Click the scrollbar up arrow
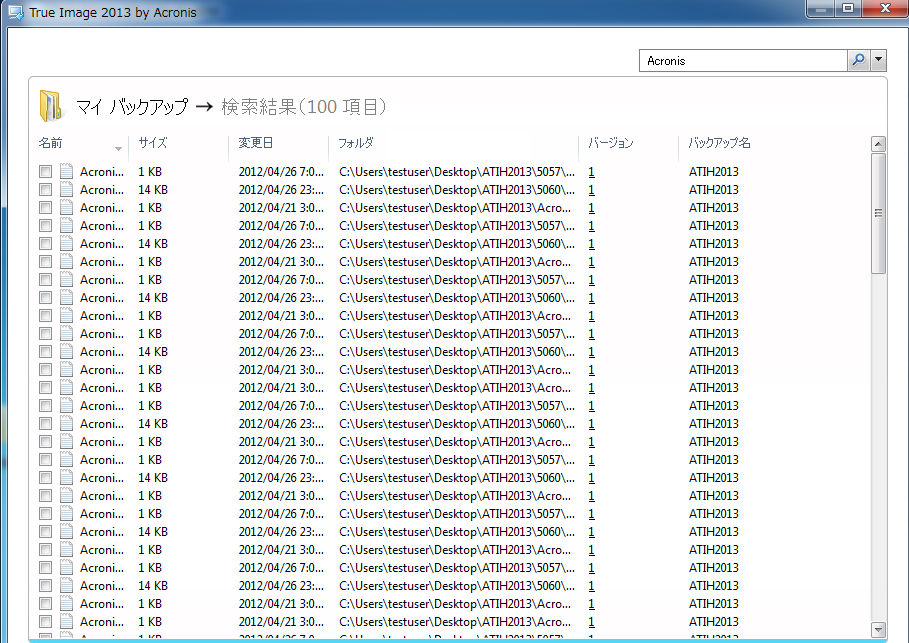The image size is (909, 643). coord(878,144)
